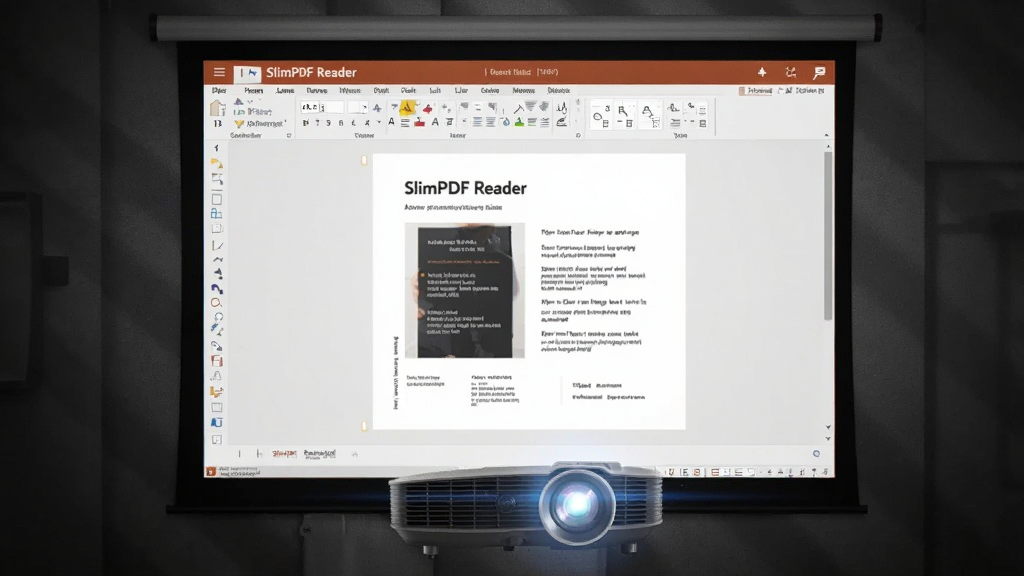Image resolution: width=1024 pixels, height=576 pixels.
Task: Click the SlimPDF Reader heading on the document page
Action: coord(465,188)
